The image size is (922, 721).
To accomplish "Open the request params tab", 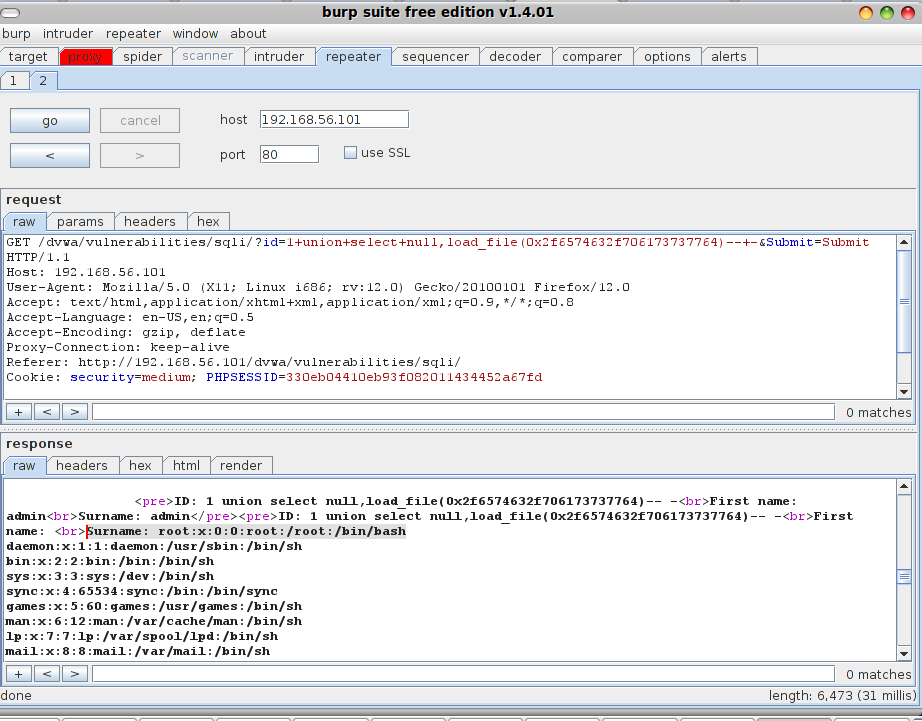I will tap(80, 222).
